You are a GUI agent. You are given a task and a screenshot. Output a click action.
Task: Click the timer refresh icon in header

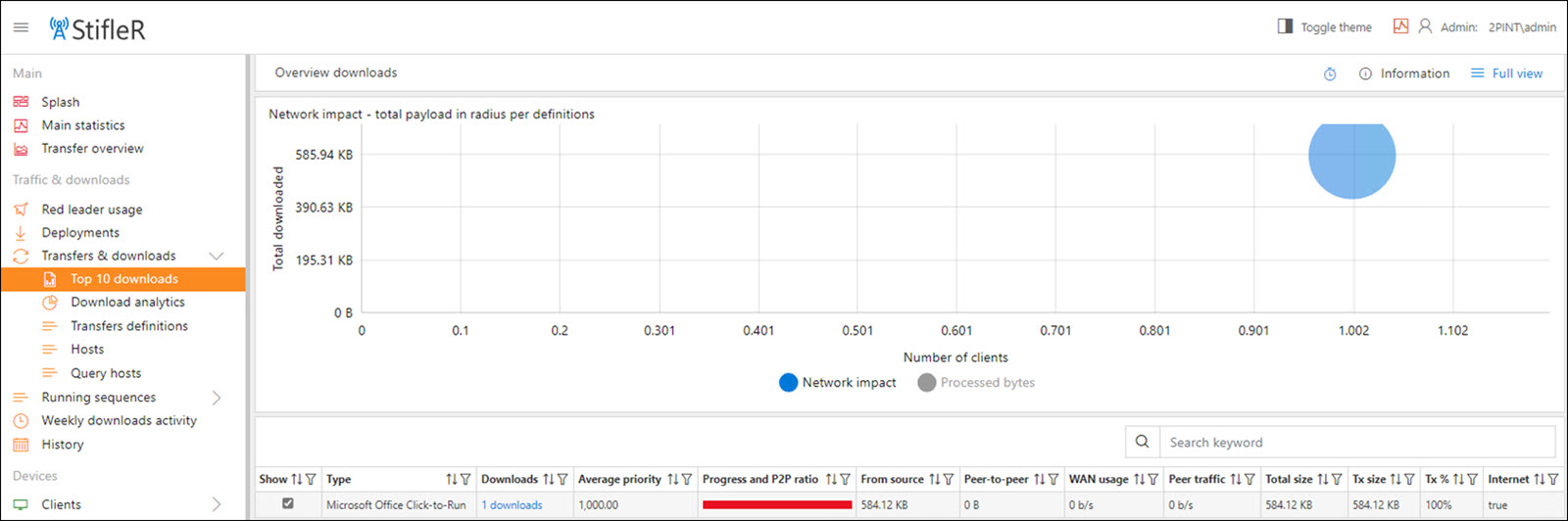[1330, 74]
